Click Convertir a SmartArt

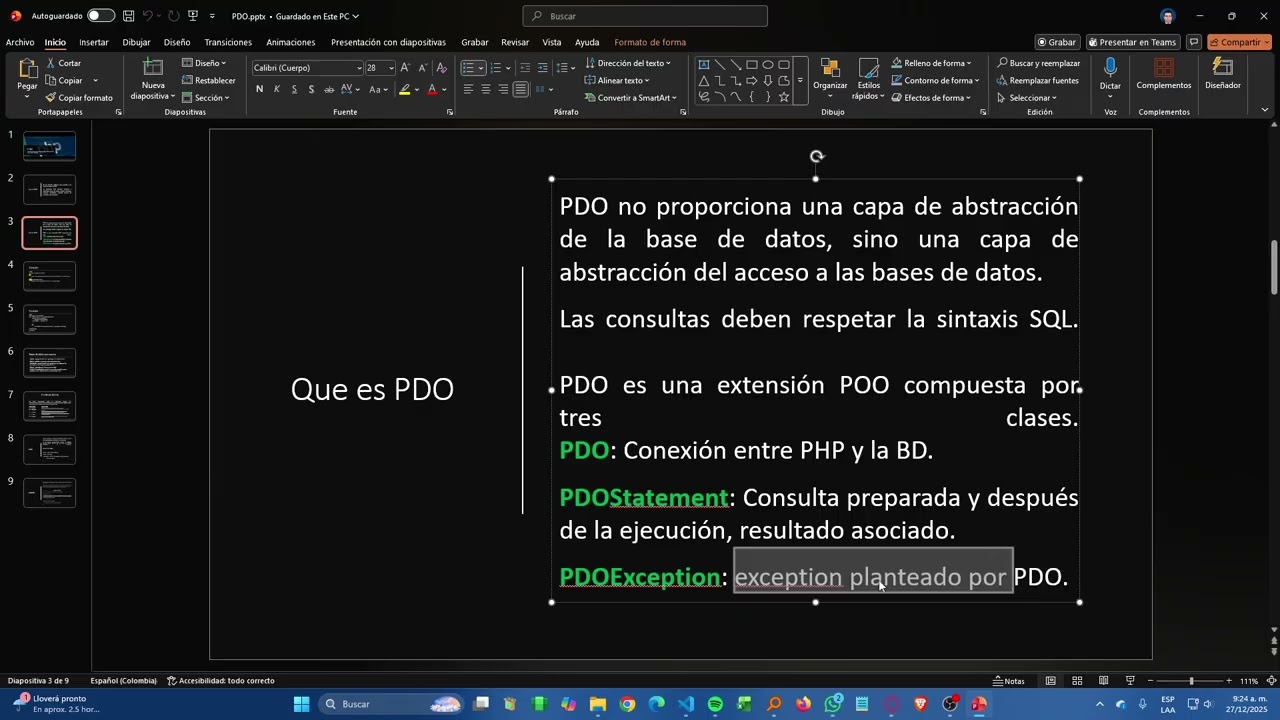(x=630, y=98)
